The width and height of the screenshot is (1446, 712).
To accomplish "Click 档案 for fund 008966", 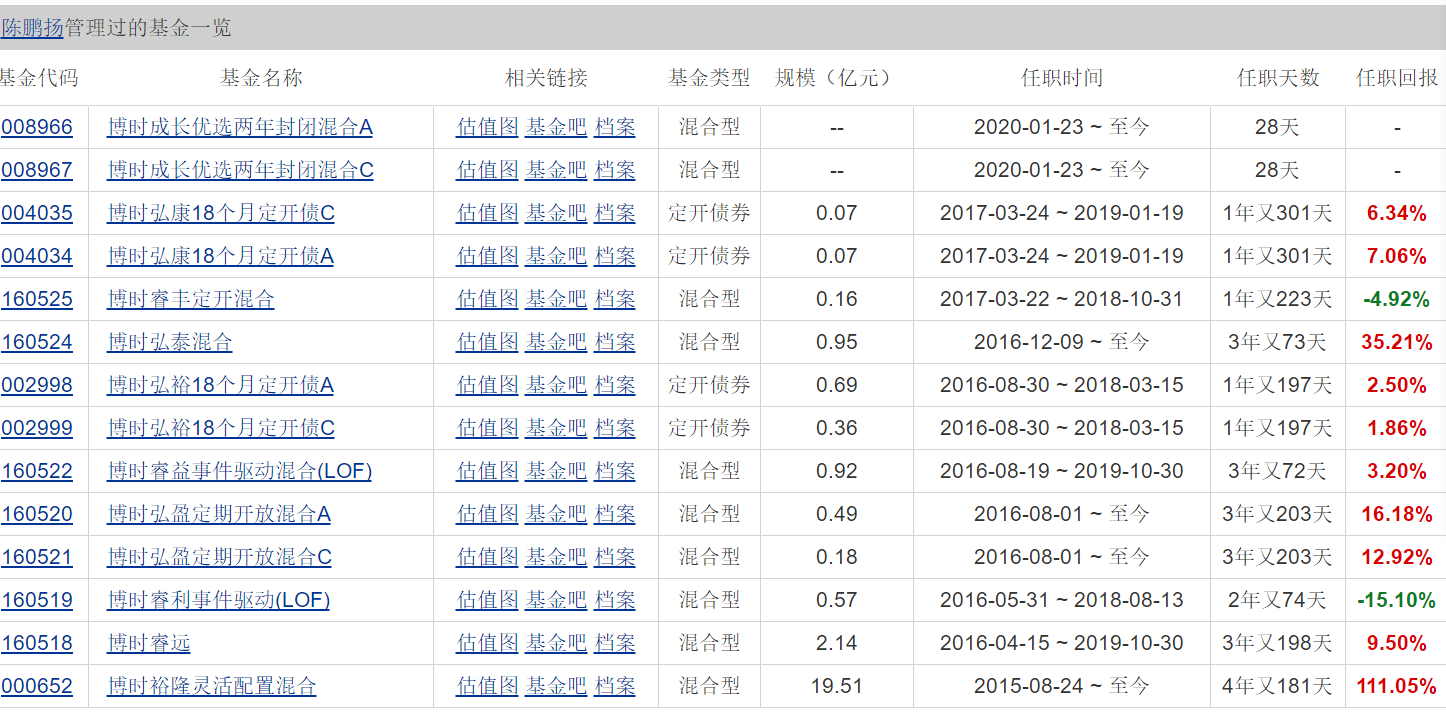I will click(x=615, y=127).
